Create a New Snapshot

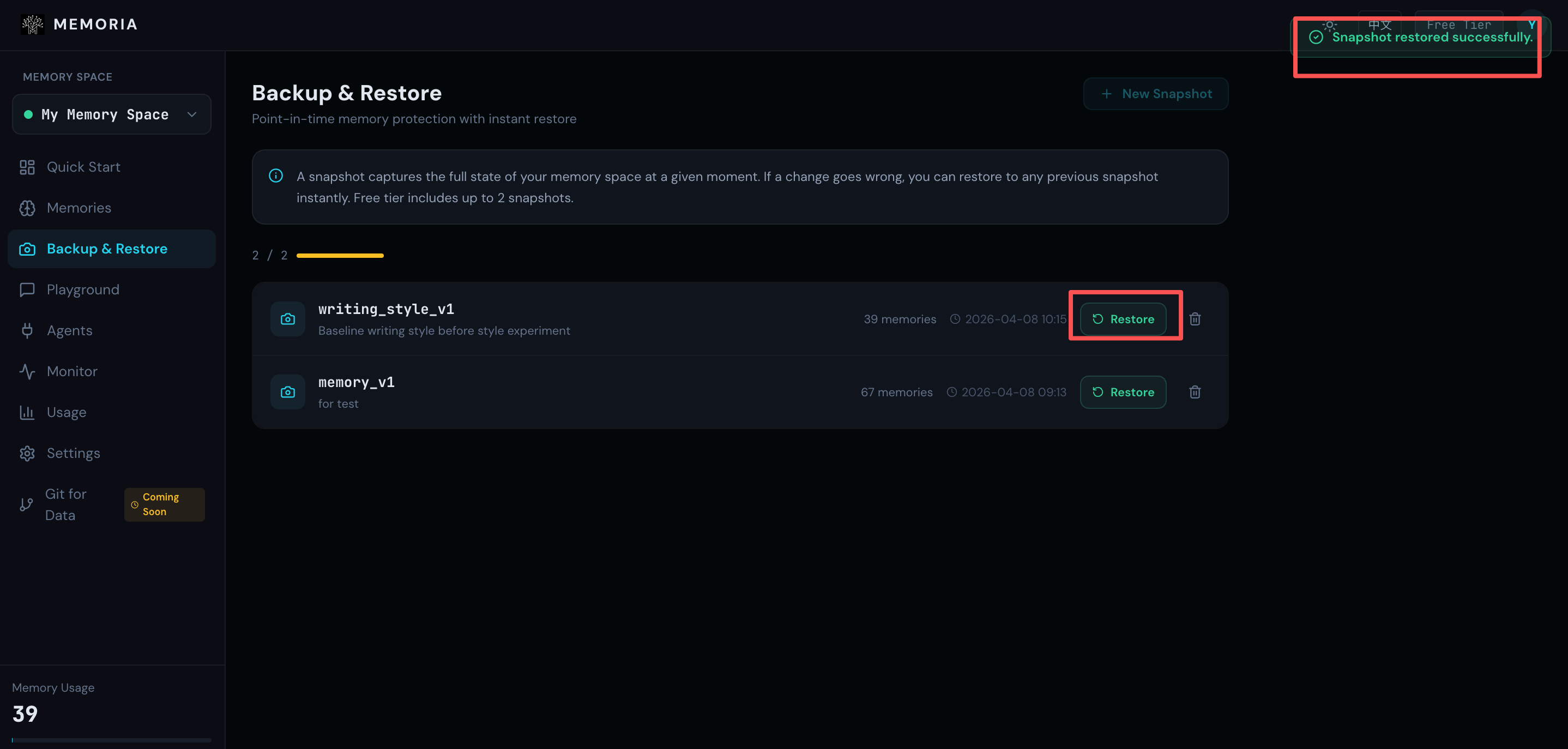point(1155,94)
